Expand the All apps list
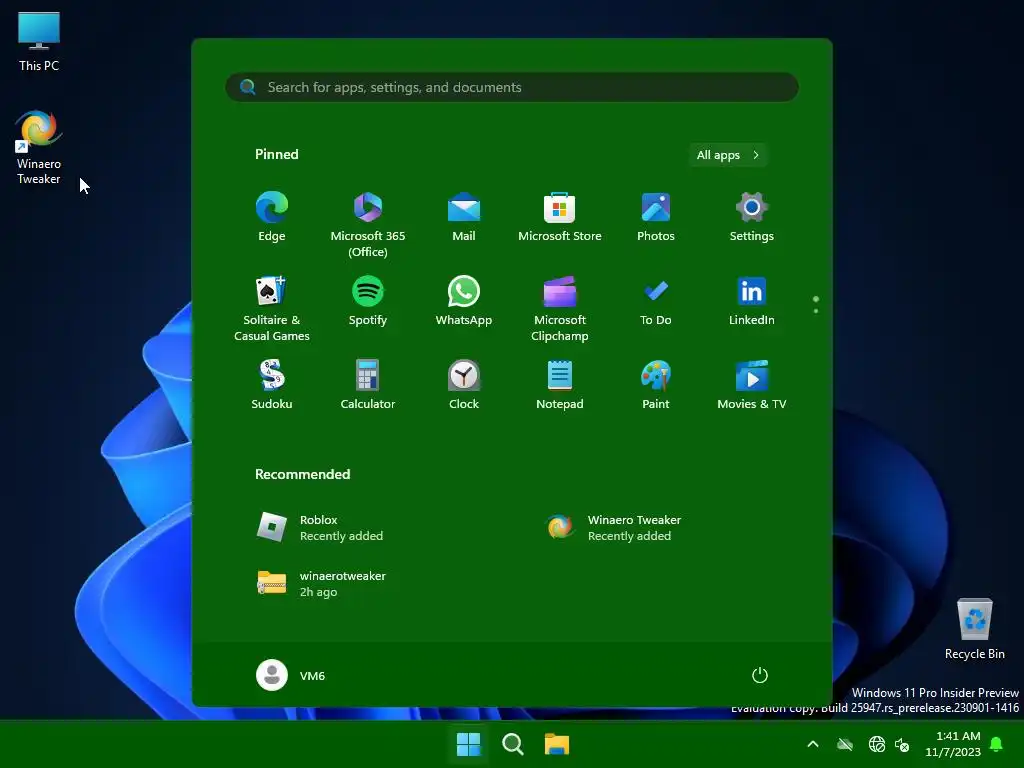 click(728, 155)
